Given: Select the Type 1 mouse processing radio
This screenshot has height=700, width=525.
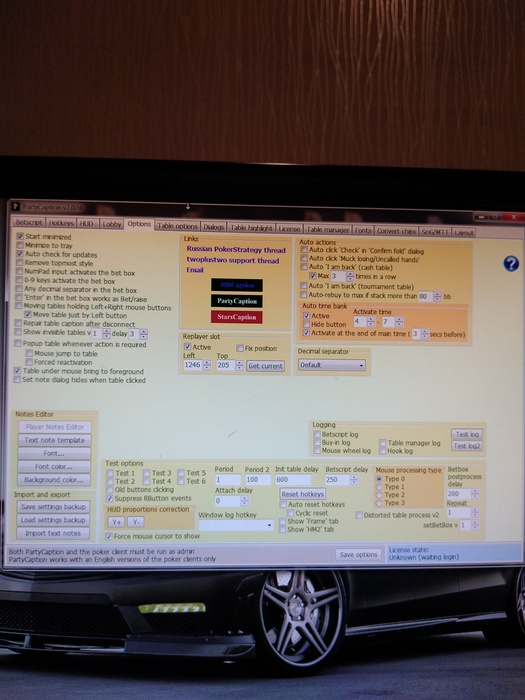Looking at the screenshot, I should 379,487.
